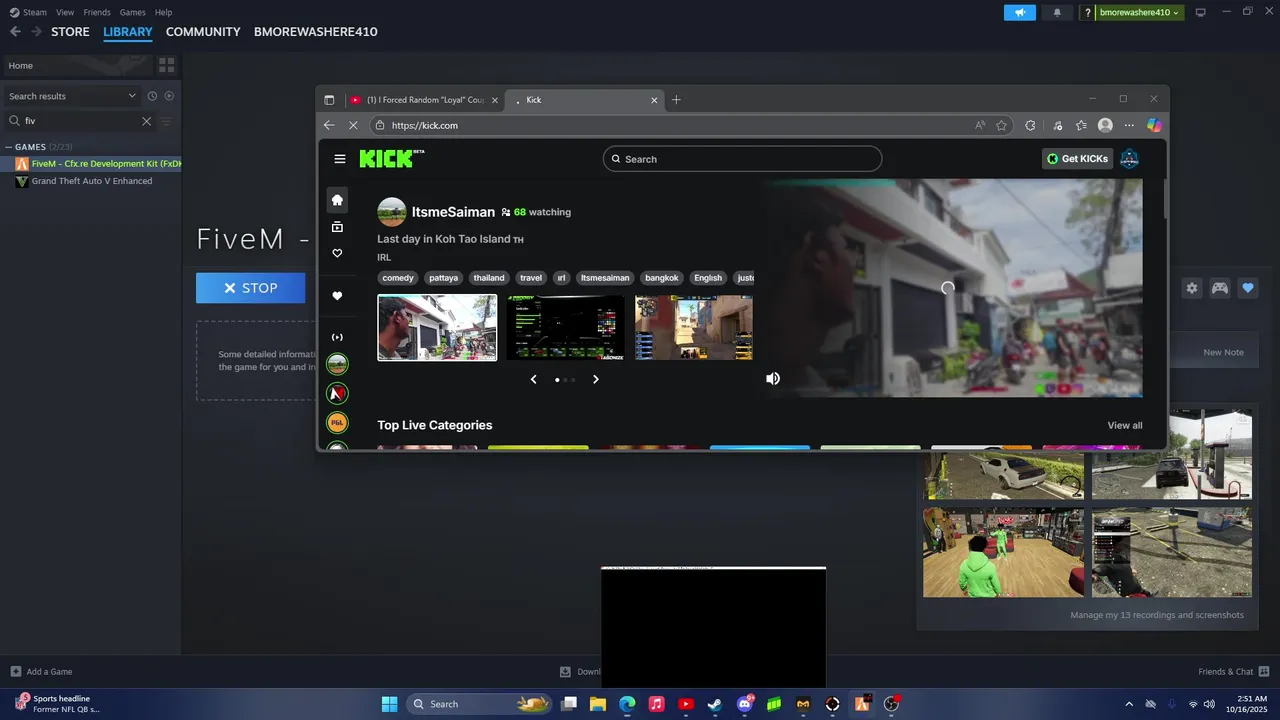This screenshot has height=720, width=1280.
Task: Click the Edge Copilot icon
Action: point(1154,125)
